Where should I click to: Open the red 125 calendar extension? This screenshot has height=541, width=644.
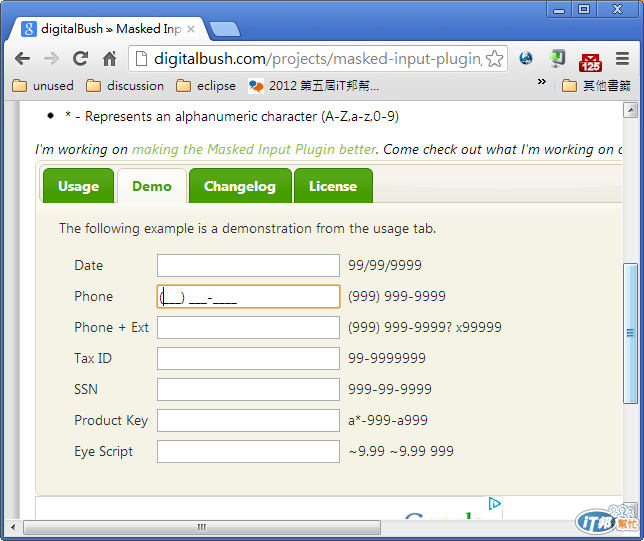590,62
